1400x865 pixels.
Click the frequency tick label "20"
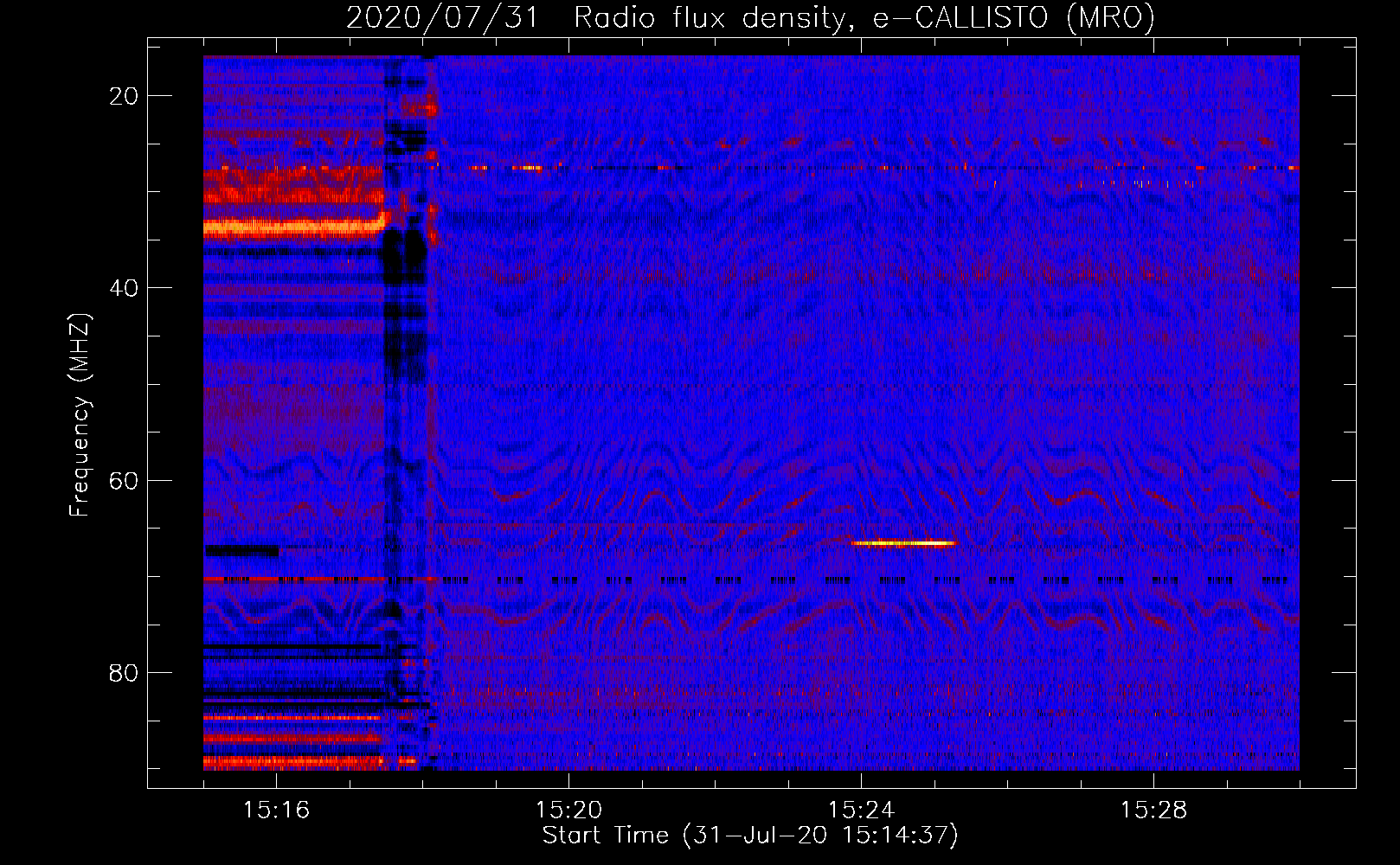pos(124,96)
